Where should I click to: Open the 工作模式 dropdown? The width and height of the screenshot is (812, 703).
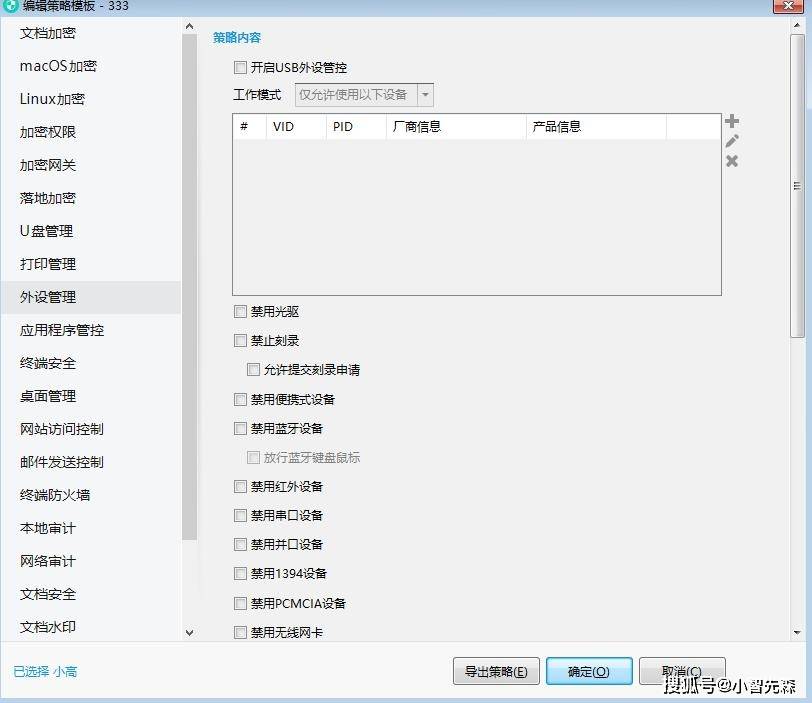[x=364, y=95]
